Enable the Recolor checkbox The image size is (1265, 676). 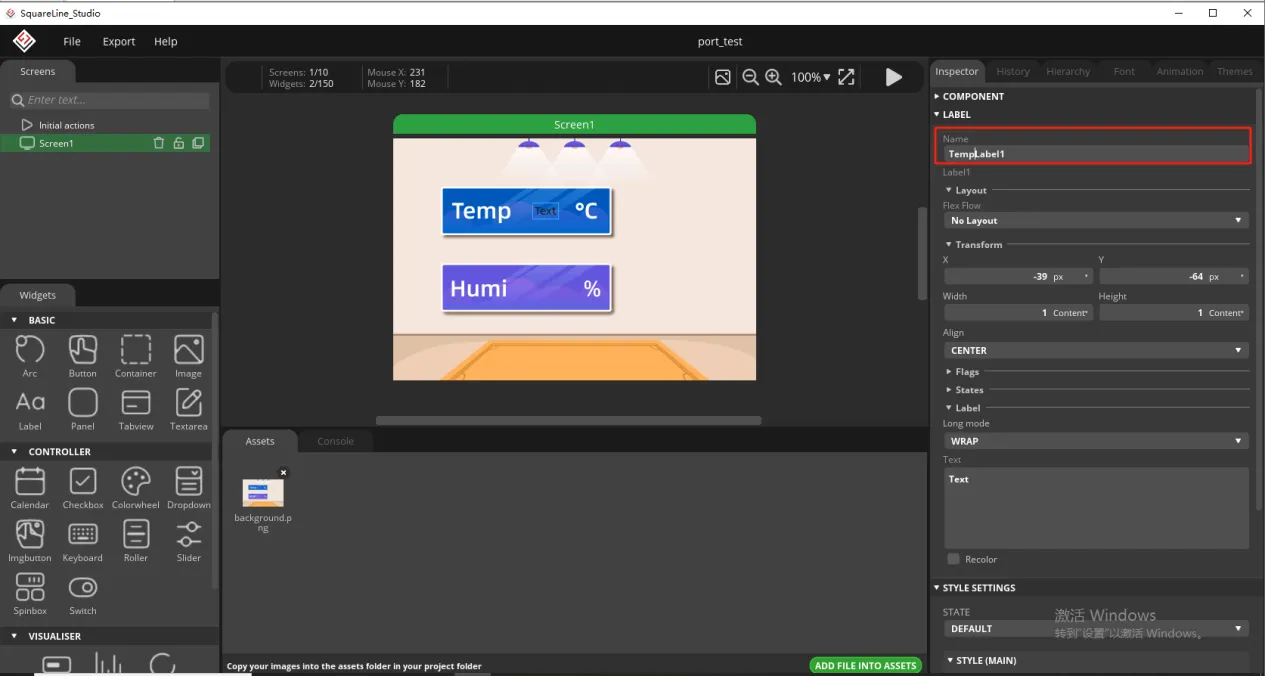coord(953,559)
